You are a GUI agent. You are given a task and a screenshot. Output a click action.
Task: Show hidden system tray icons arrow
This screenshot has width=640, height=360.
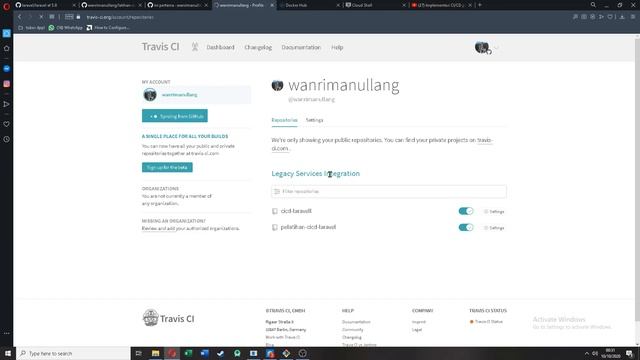(587, 353)
